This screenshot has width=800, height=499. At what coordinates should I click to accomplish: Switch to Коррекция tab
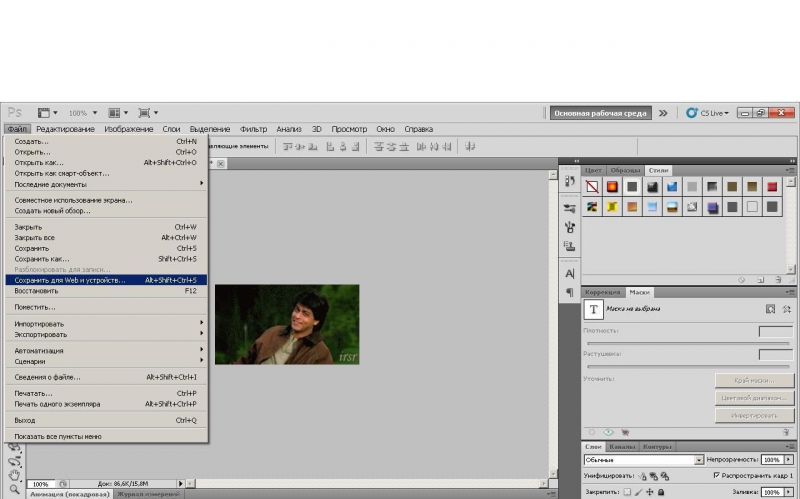(603, 292)
